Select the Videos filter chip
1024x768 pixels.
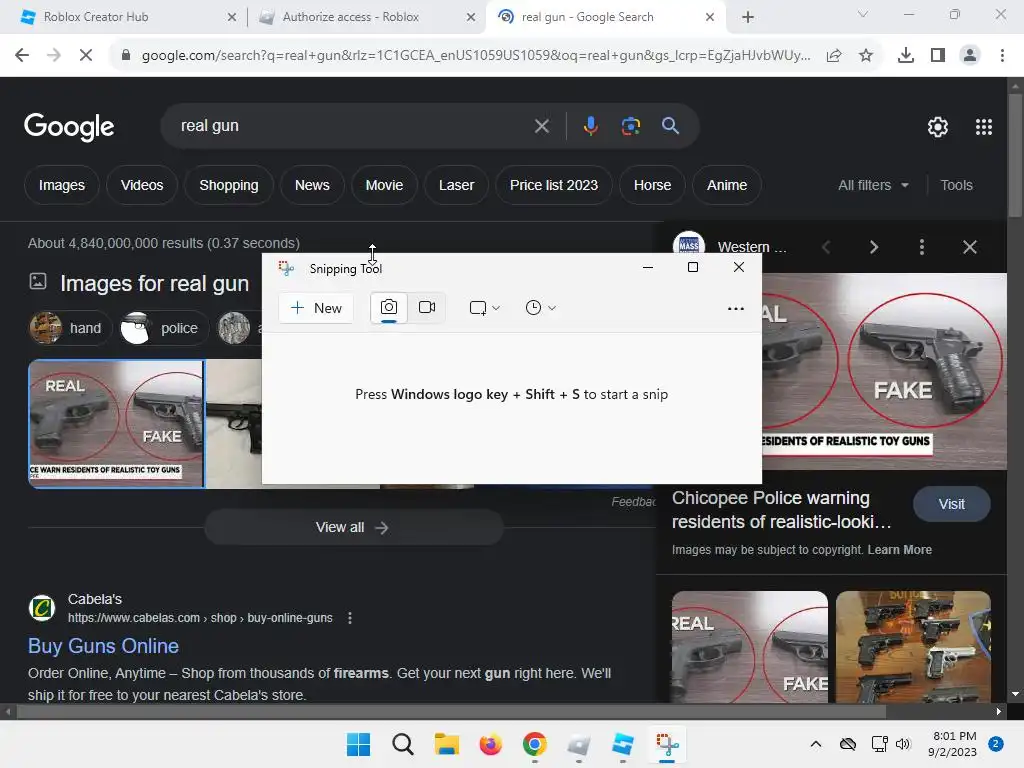pyautogui.click(x=142, y=185)
